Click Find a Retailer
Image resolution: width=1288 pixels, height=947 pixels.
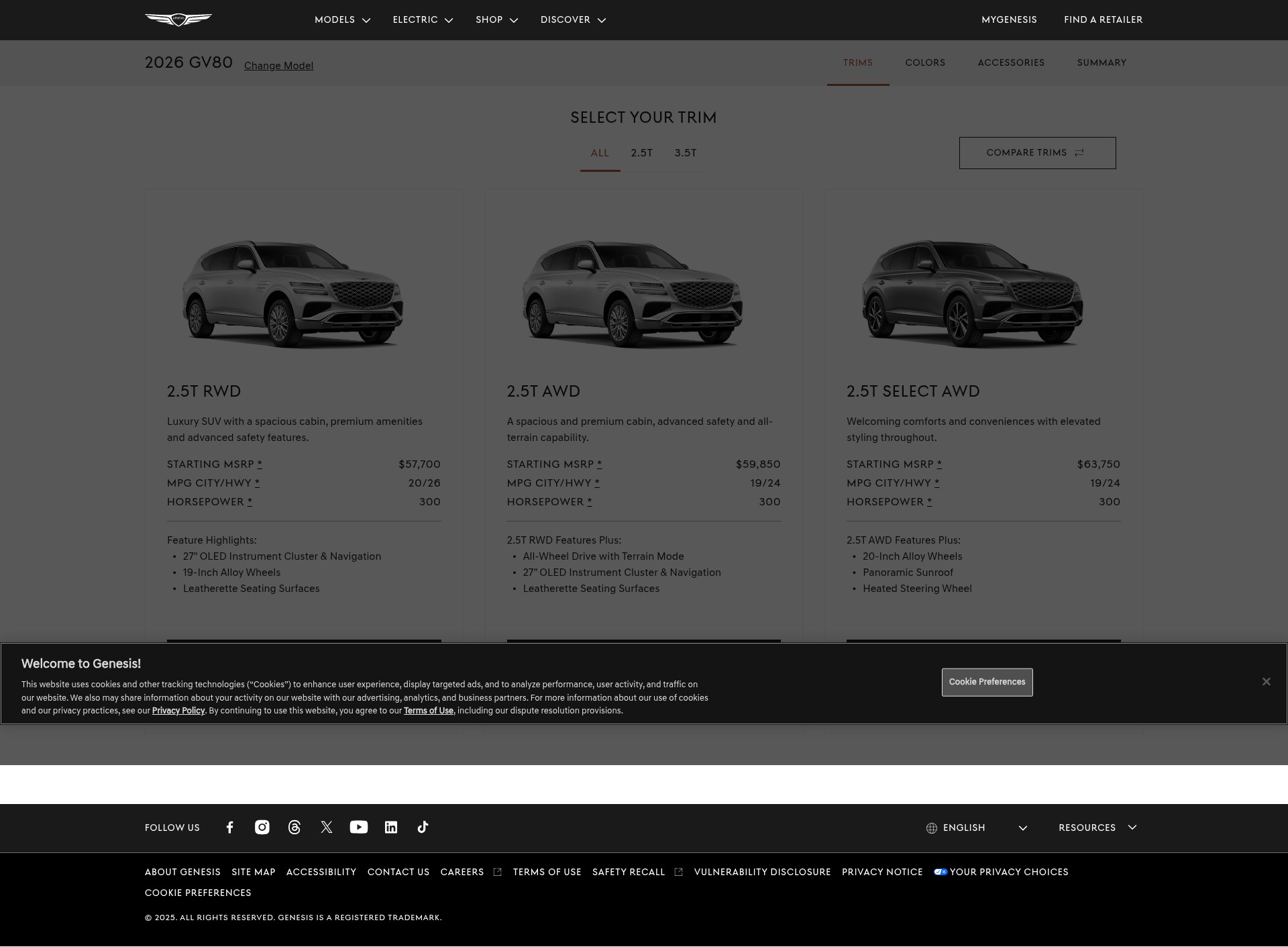pyautogui.click(x=1103, y=20)
